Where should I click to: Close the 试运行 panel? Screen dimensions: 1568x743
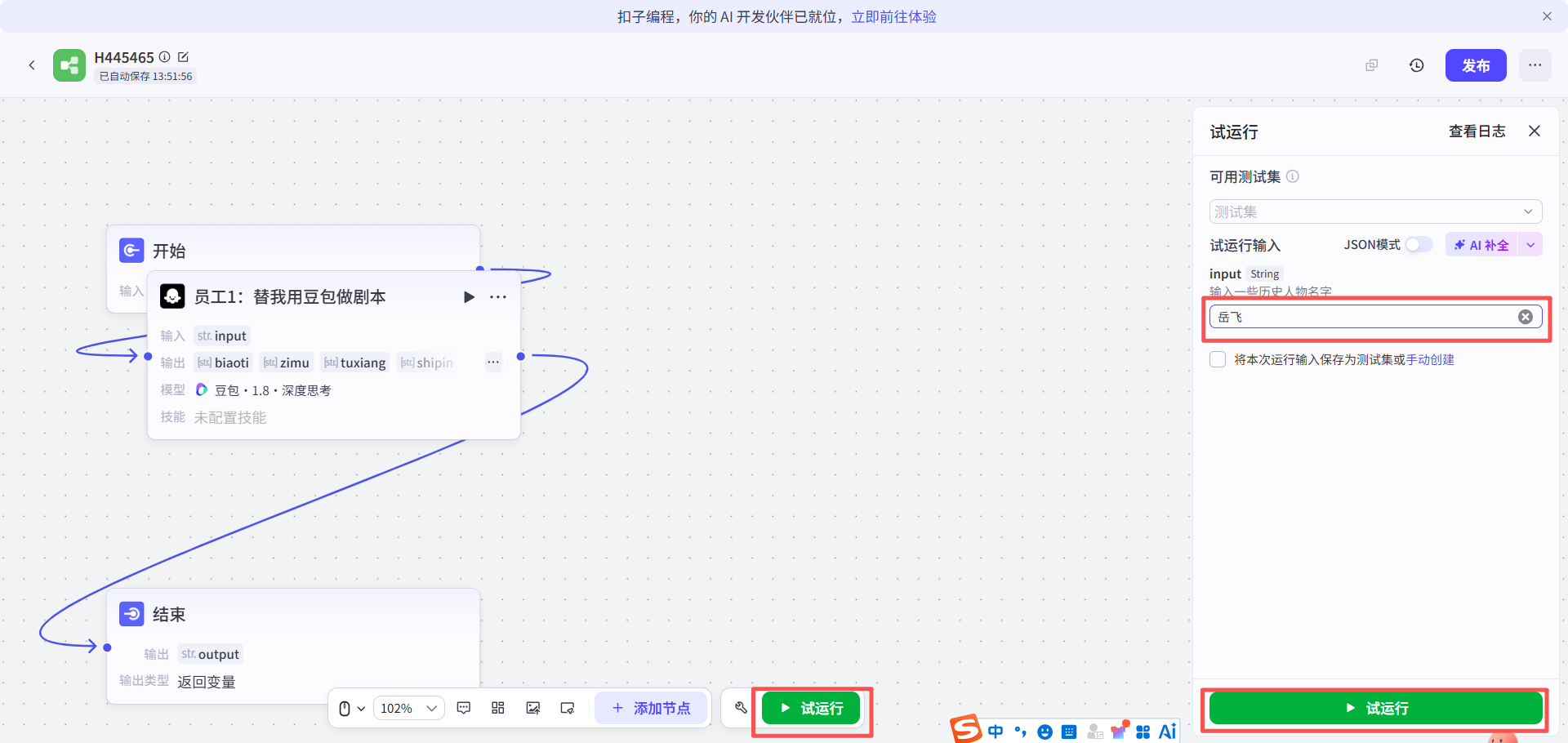(x=1535, y=131)
